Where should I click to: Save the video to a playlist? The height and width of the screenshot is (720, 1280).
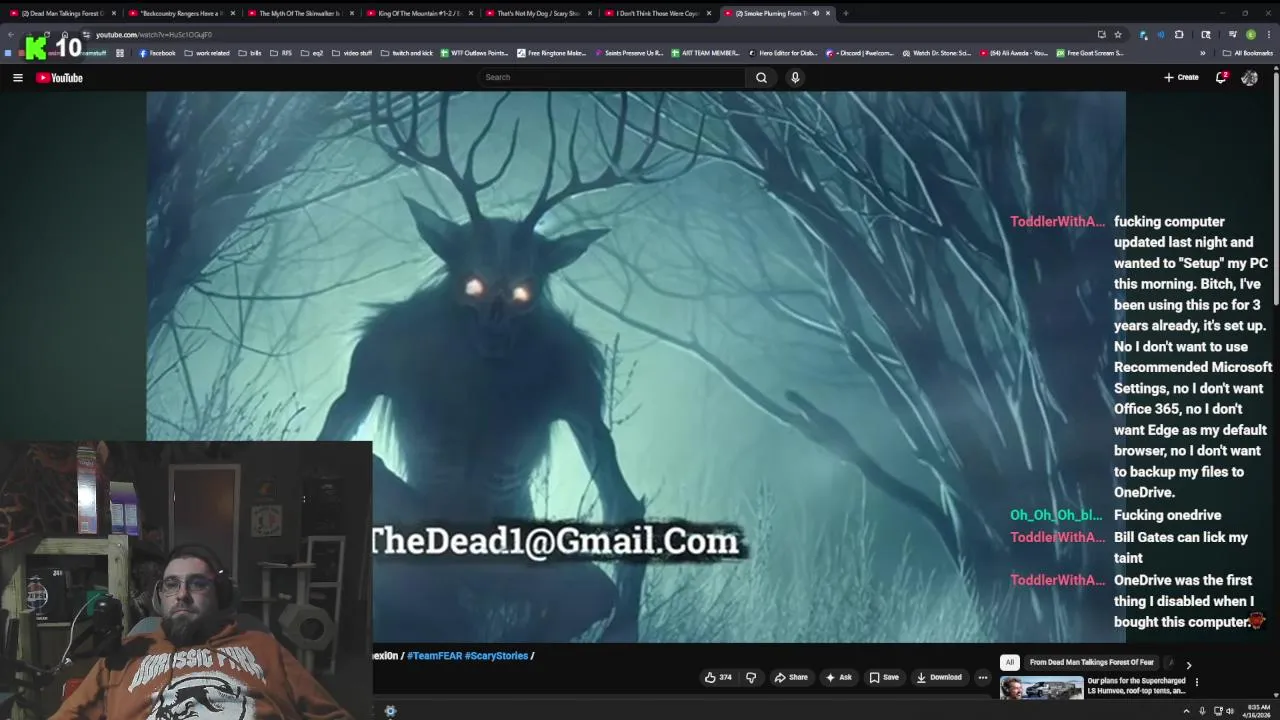pos(884,677)
